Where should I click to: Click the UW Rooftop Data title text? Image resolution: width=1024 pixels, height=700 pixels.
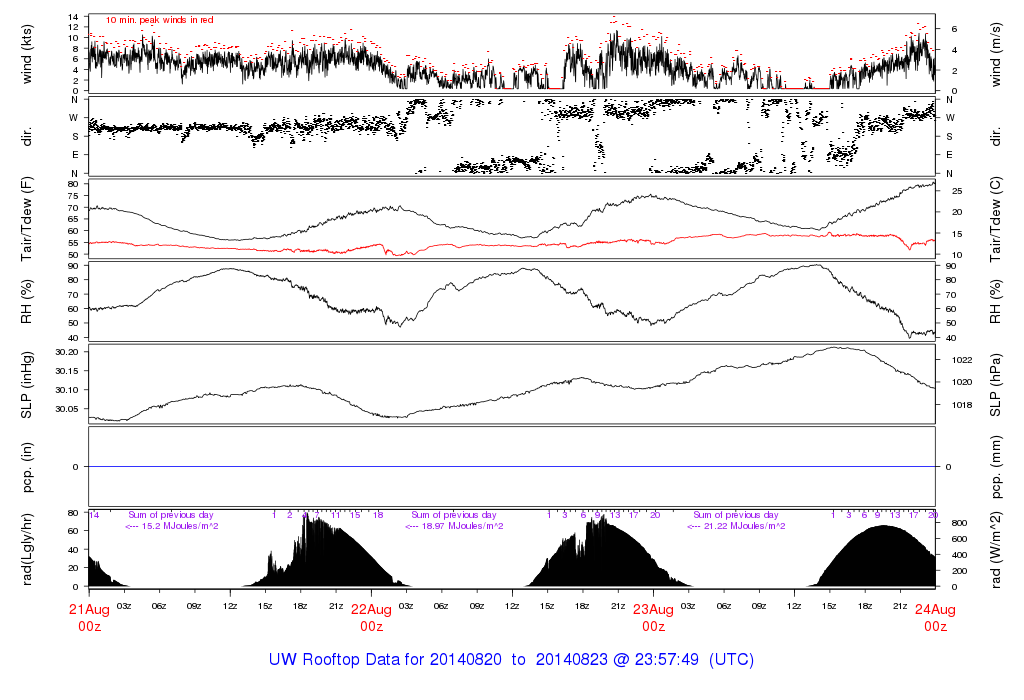click(x=511, y=660)
